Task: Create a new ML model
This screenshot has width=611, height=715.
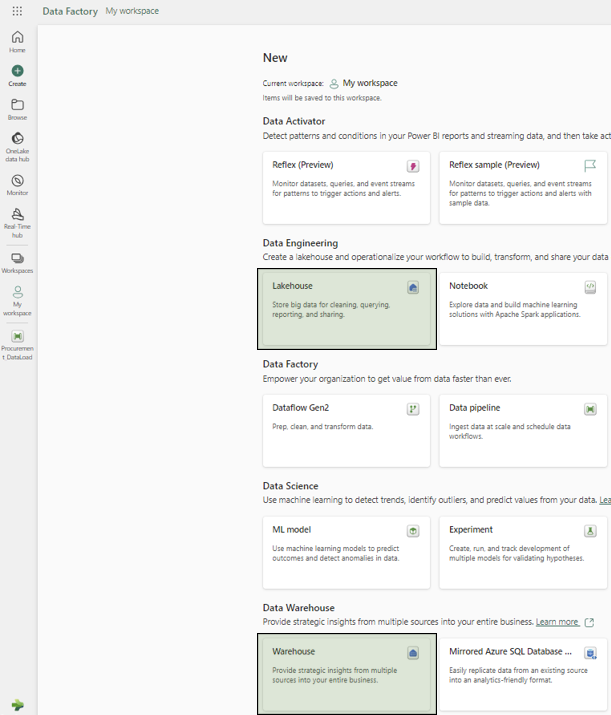Action: pyautogui.click(x=347, y=552)
